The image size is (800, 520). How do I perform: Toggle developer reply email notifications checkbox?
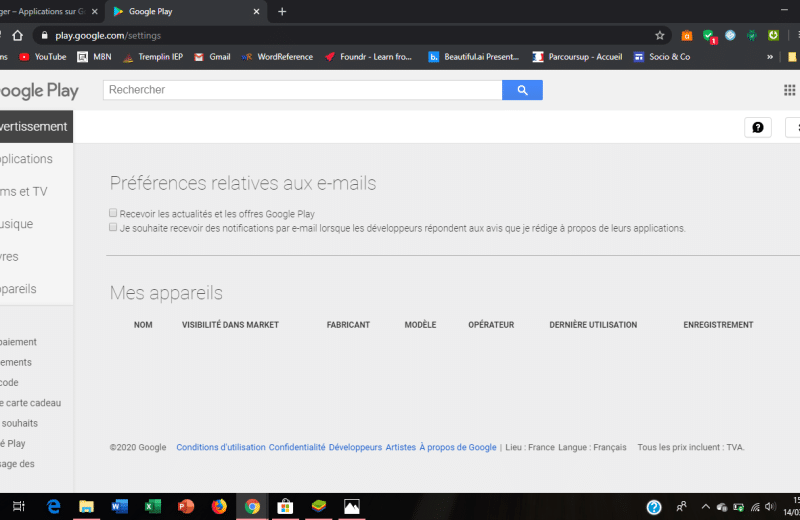[113, 227]
